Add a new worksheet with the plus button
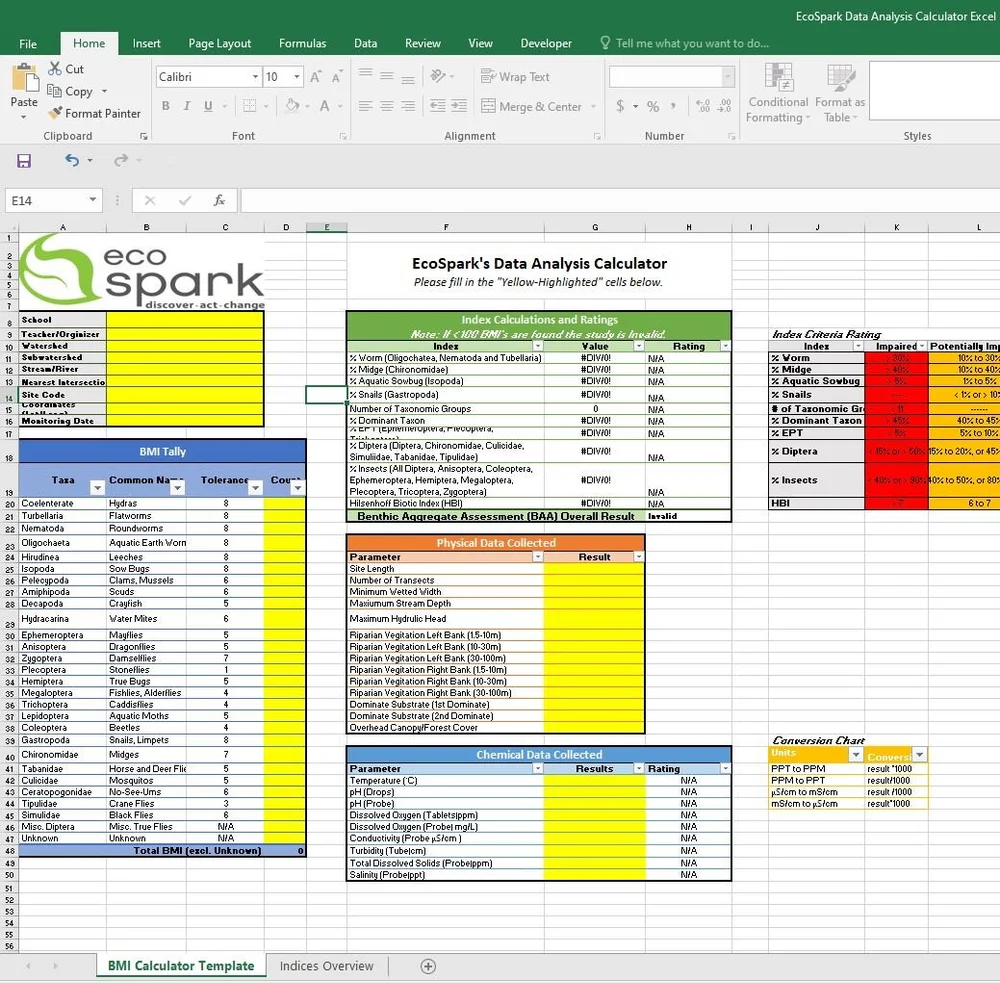This screenshot has height=983, width=1000. pos(428,966)
